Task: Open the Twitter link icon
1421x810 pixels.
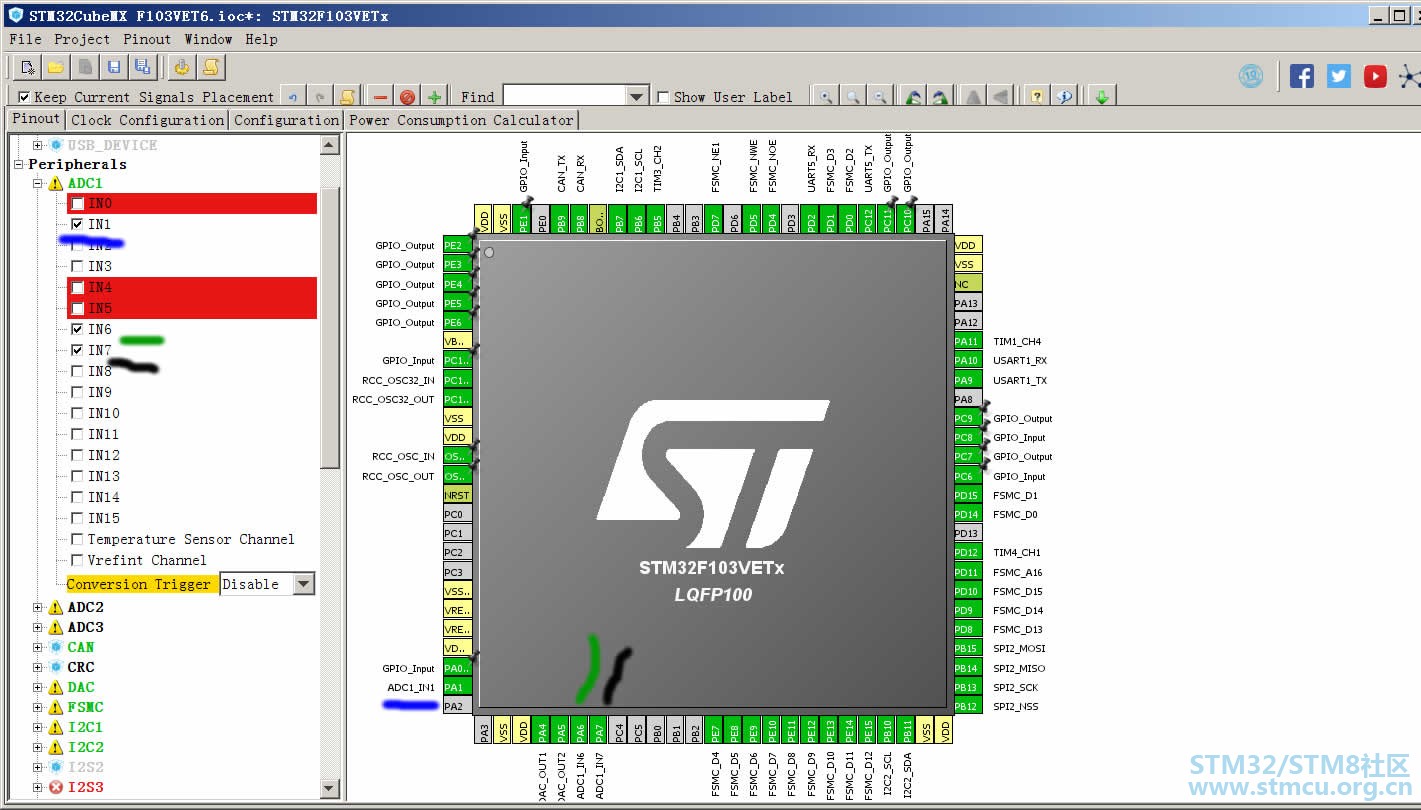Action: click(1339, 76)
